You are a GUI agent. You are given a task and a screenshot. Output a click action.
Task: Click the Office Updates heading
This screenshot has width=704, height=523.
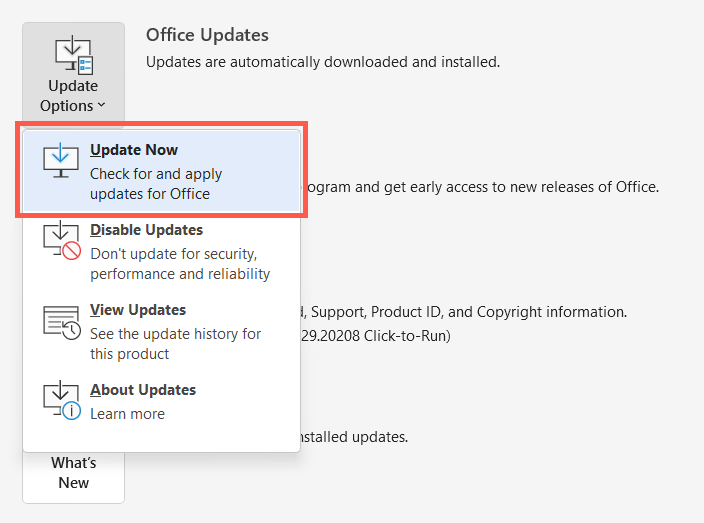pos(207,35)
